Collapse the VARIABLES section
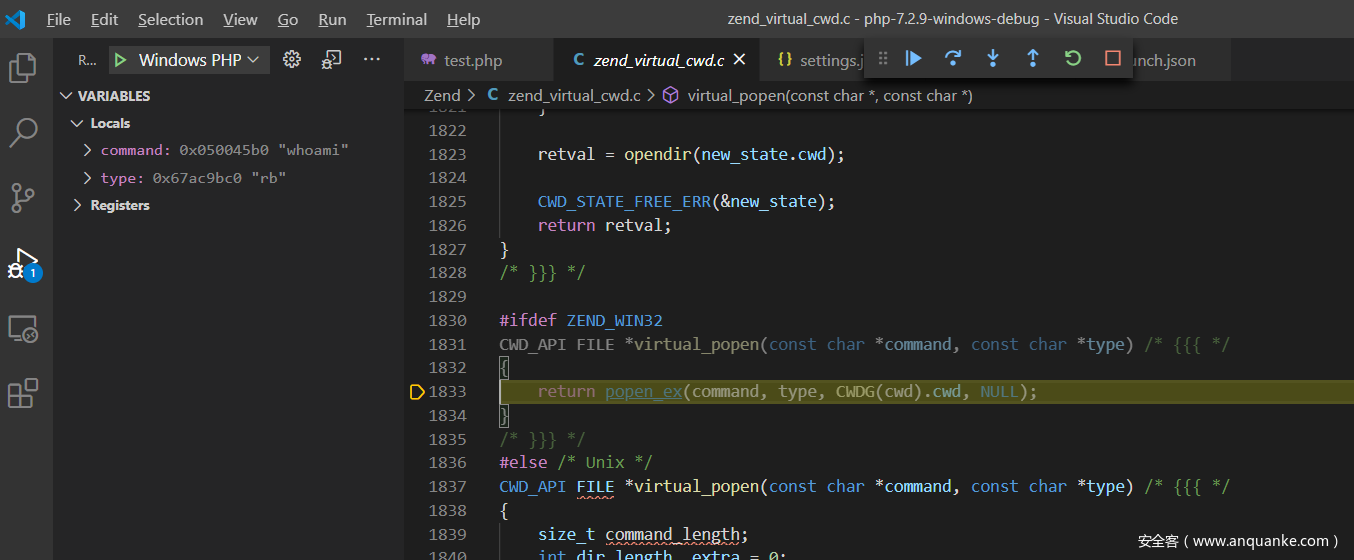This screenshot has height=560, width=1354. (67, 96)
